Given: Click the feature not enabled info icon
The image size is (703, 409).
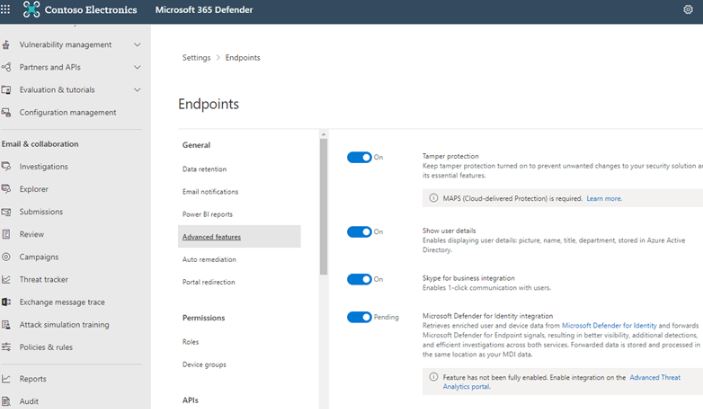Looking at the screenshot, I should pos(434,377).
